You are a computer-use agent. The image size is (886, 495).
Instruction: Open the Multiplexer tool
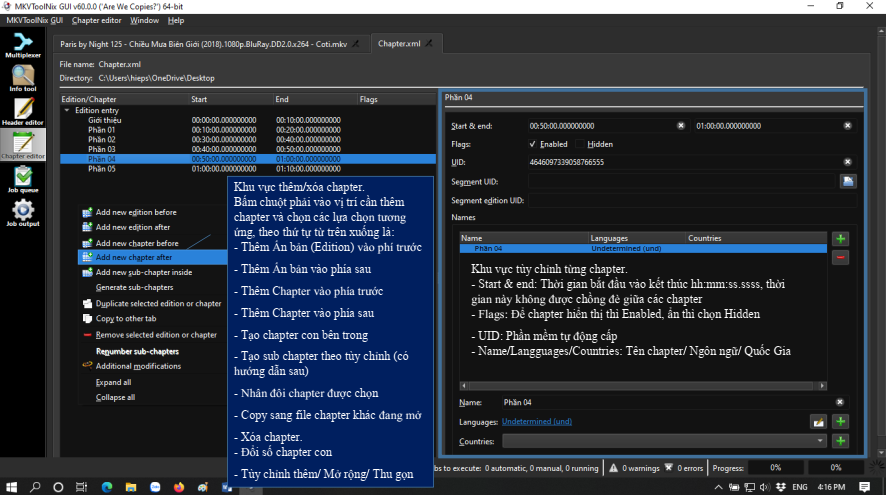23,45
